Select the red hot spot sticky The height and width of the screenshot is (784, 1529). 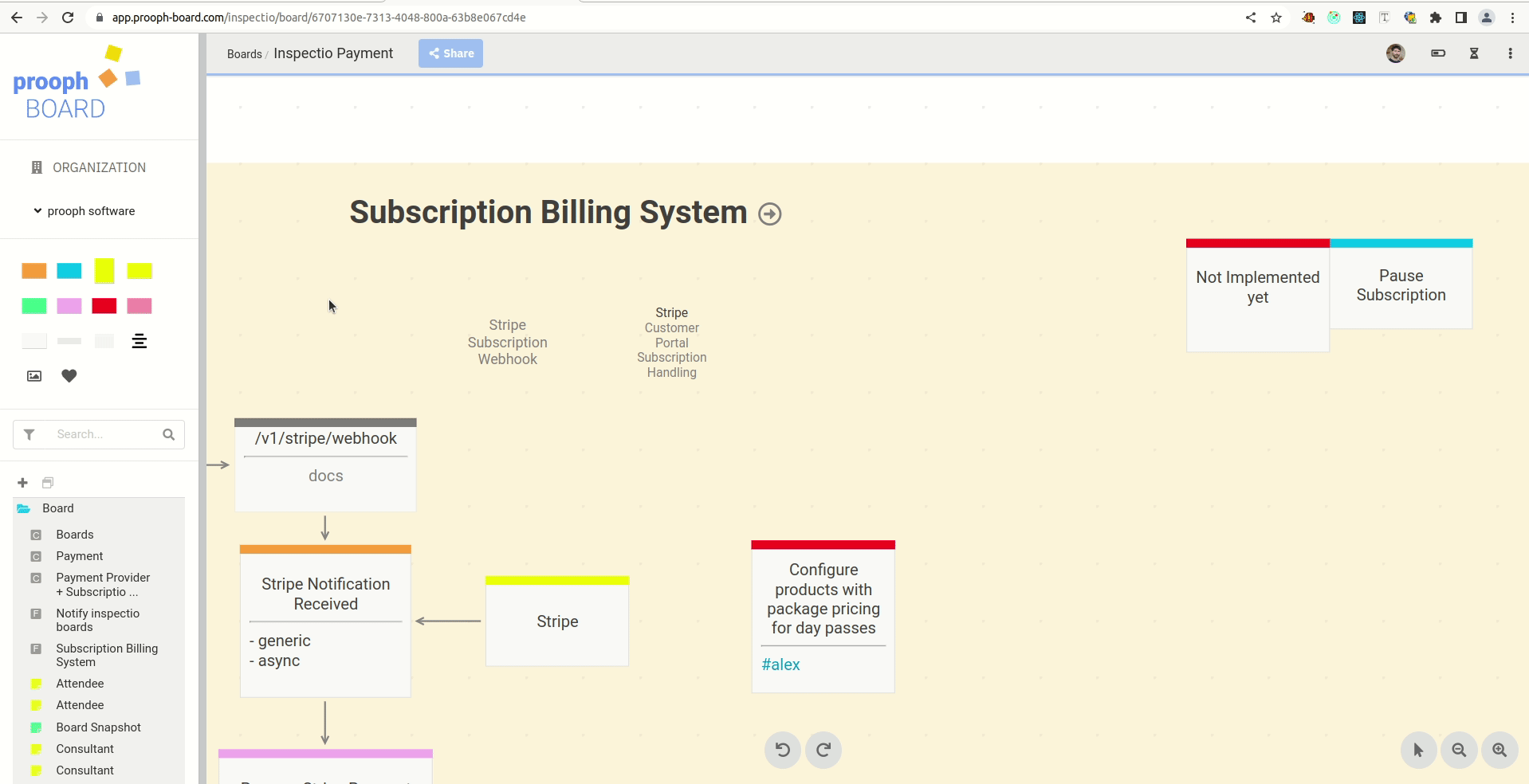(x=104, y=306)
